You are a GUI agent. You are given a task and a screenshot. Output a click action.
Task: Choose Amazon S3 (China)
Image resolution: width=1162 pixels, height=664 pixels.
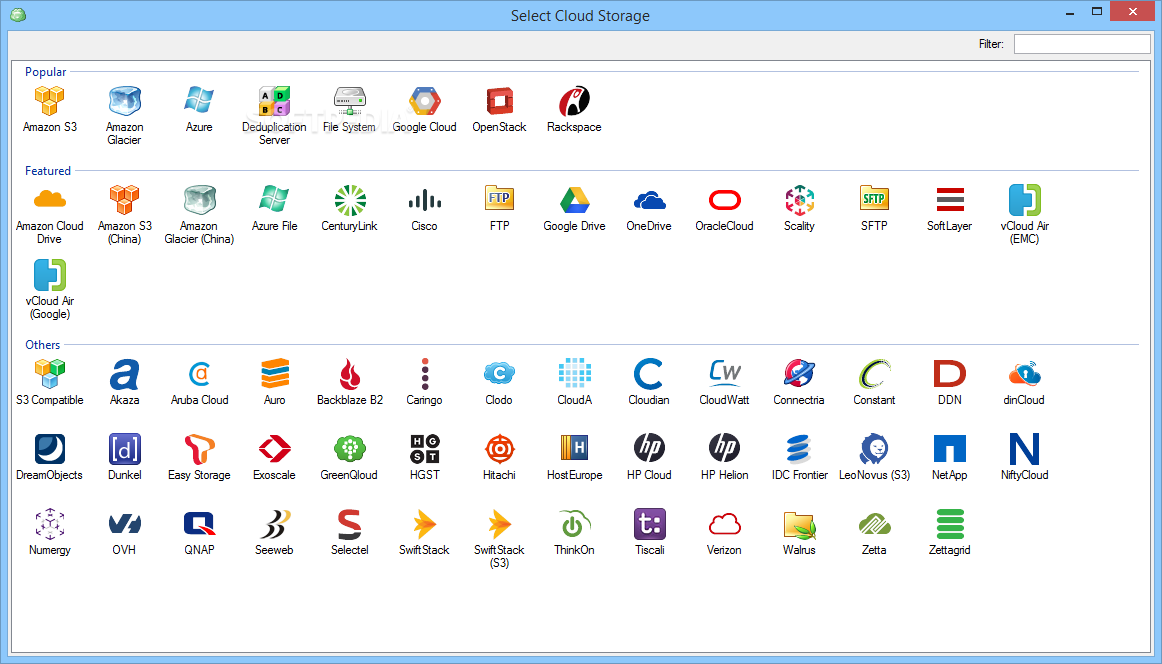124,199
